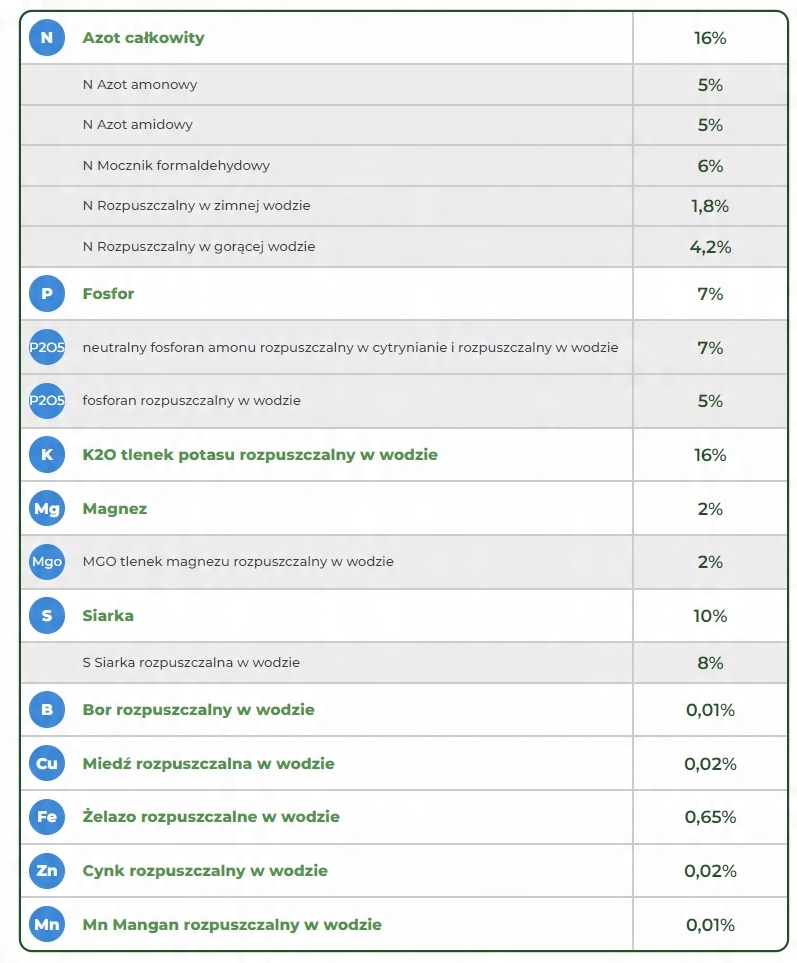The image size is (797, 963).
Task: Click the blue P phosphorus icon
Action: tap(47, 294)
